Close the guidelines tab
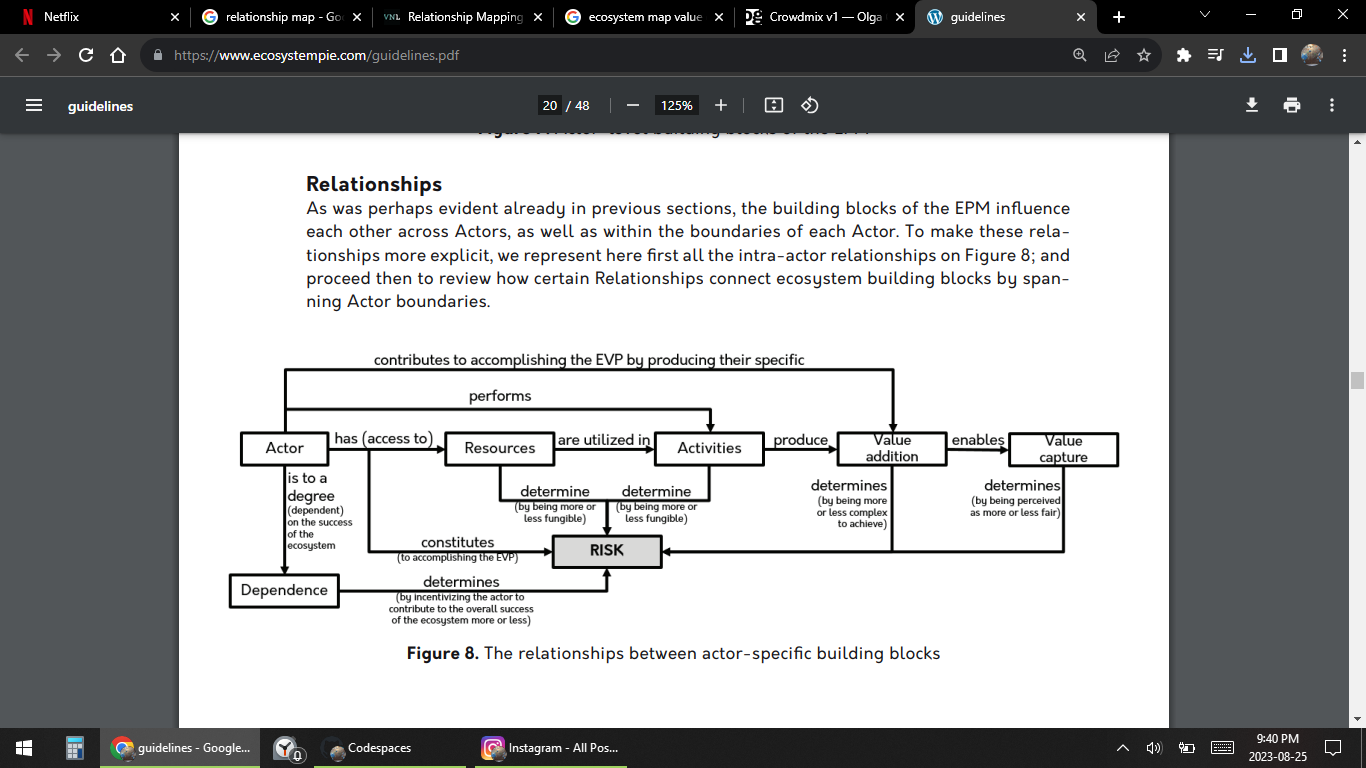The image size is (1366, 768). [1080, 17]
